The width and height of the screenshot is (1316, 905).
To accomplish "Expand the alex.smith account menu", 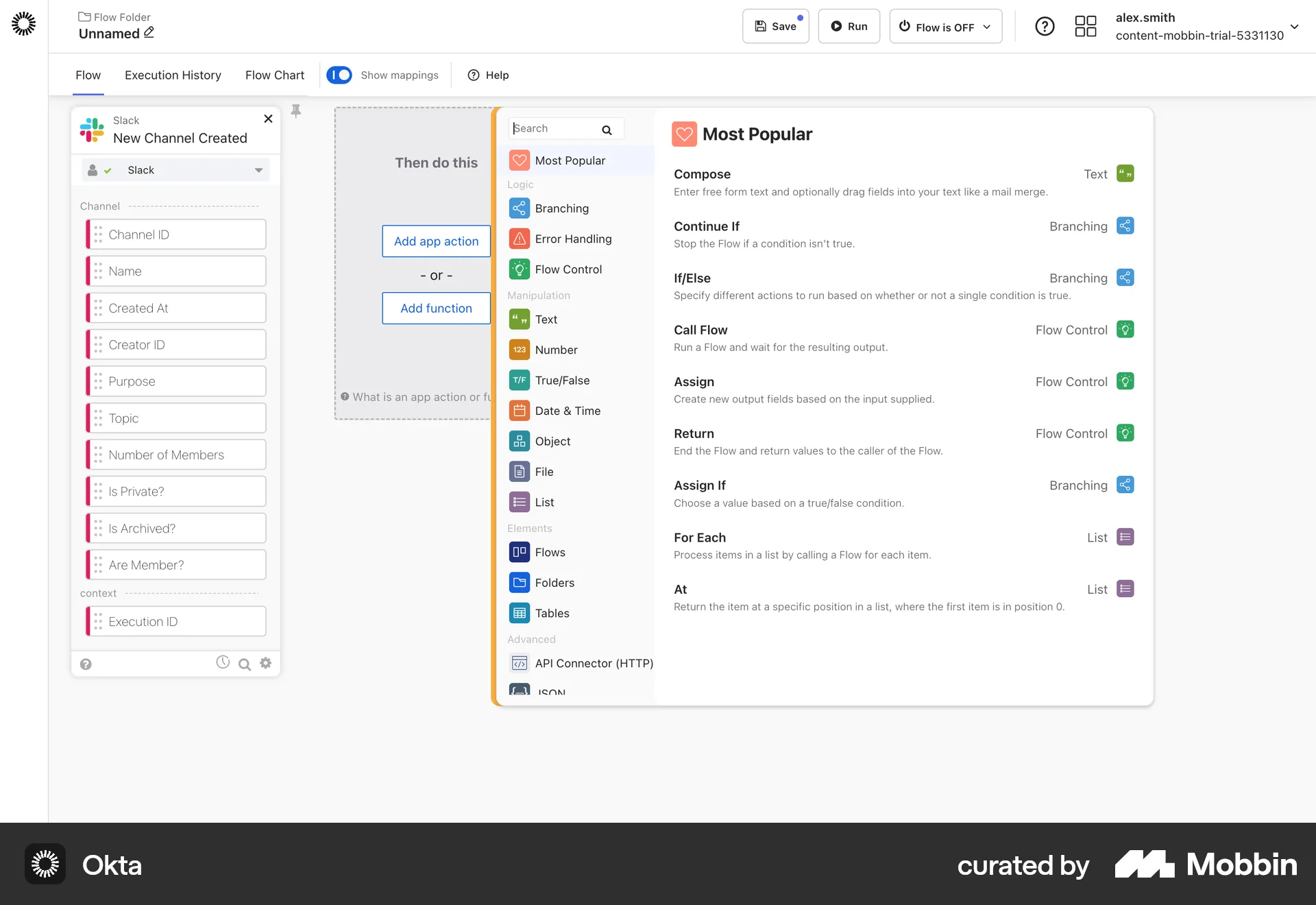I will tap(1295, 27).
